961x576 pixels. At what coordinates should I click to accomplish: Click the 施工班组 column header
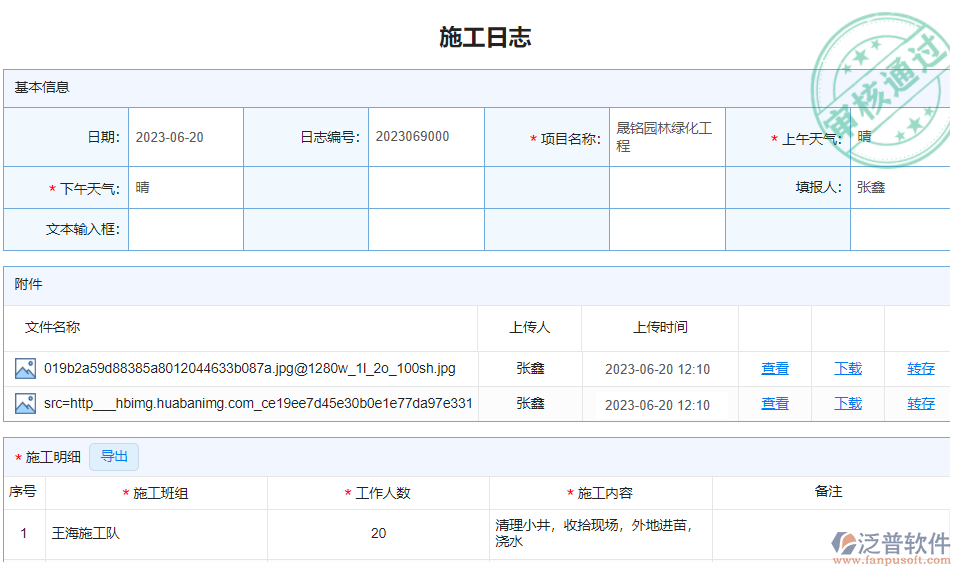tap(161, 493)
